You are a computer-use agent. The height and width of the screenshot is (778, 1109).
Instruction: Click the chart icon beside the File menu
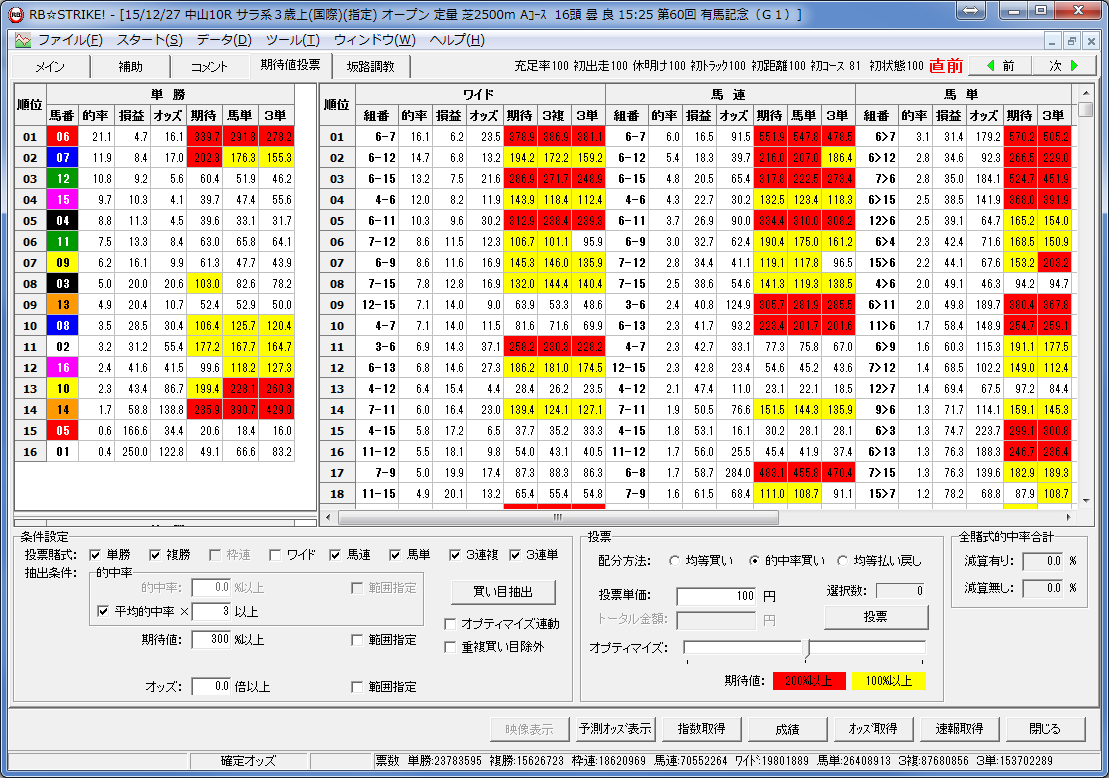click(23, 40)
